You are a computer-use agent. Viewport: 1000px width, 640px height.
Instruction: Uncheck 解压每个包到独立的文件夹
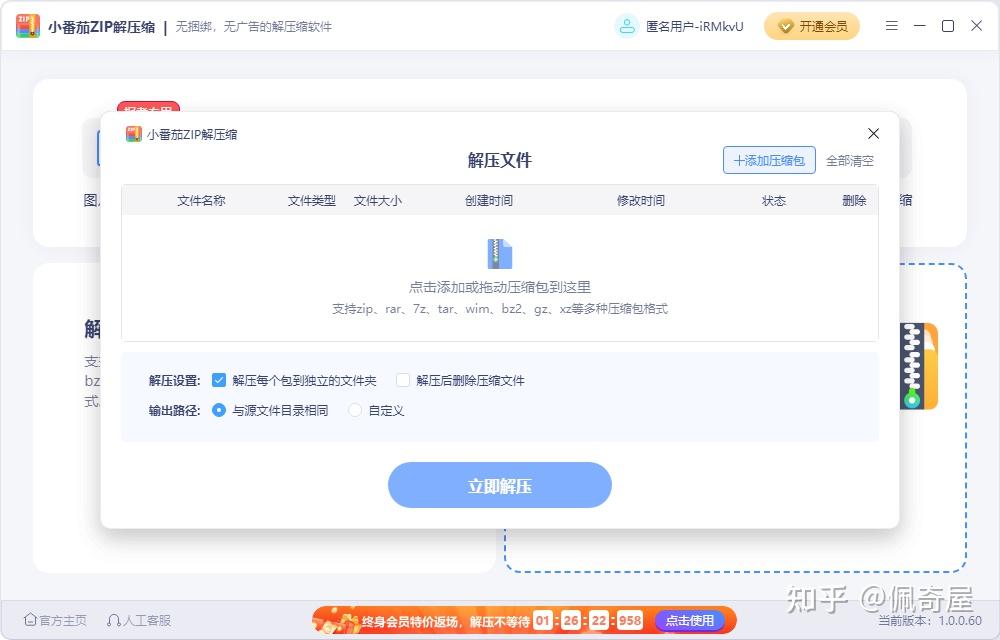[x=218, y=380]
